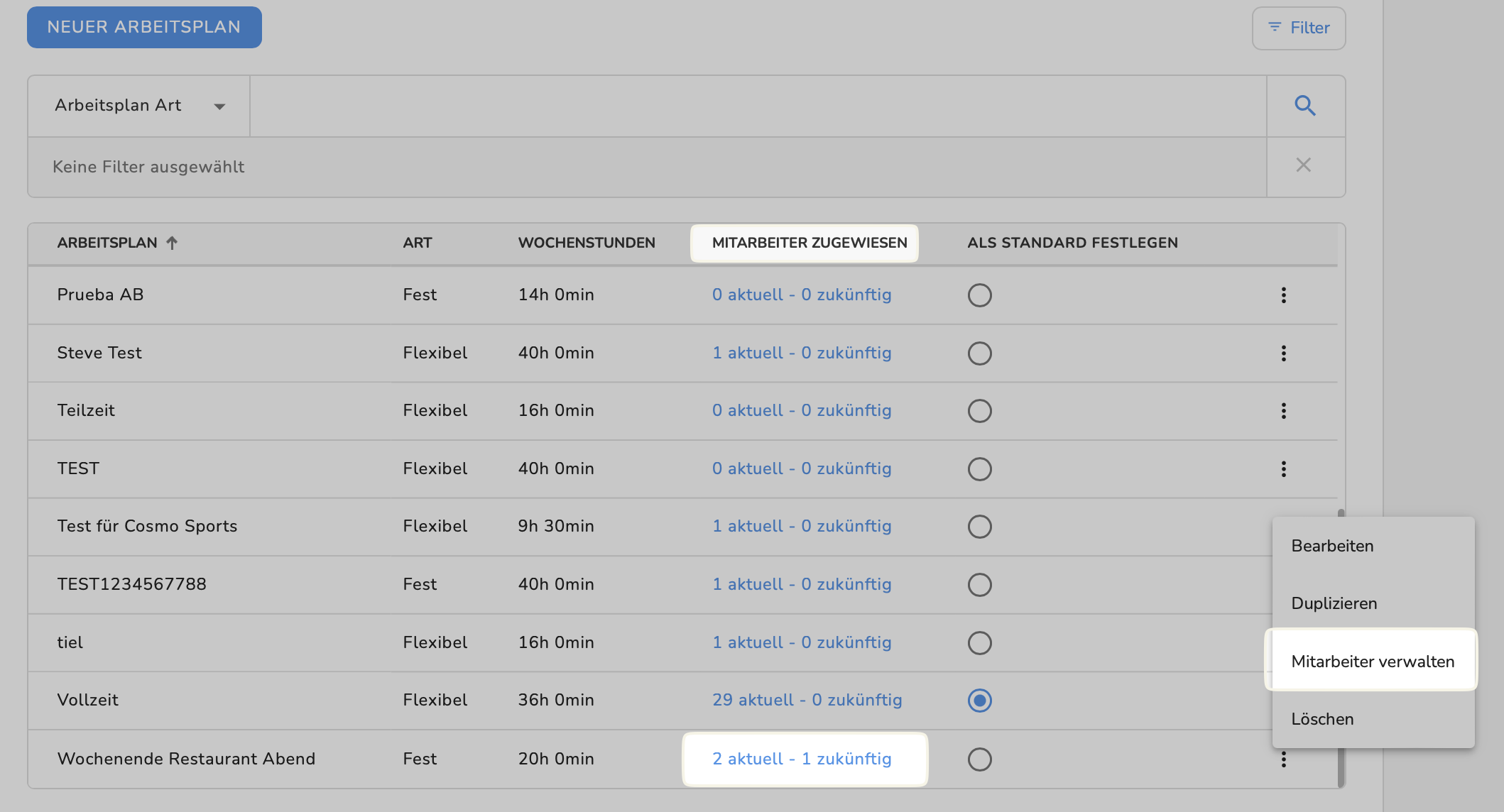Screen dimensions: 1504x812
Task: Clear filters with the X icon
Action: pos(1304,165)
